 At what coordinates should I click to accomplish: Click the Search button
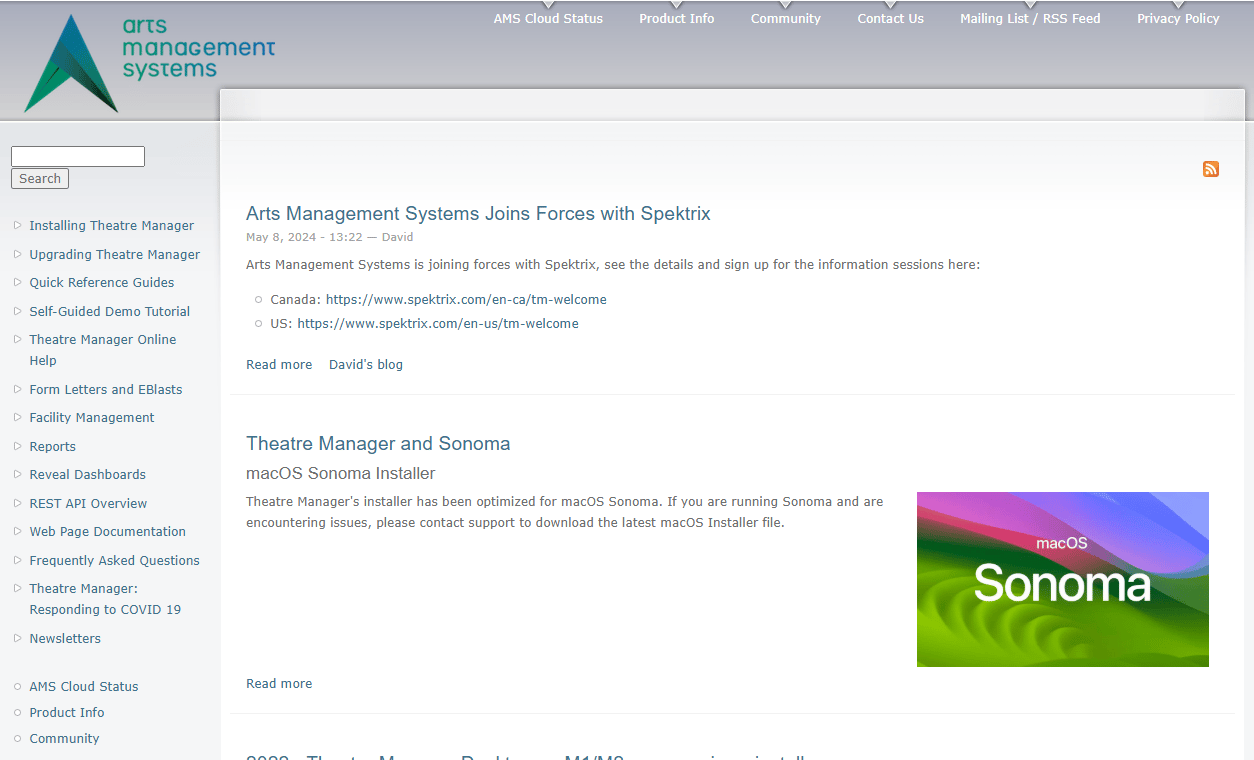(x=40, y=179)
